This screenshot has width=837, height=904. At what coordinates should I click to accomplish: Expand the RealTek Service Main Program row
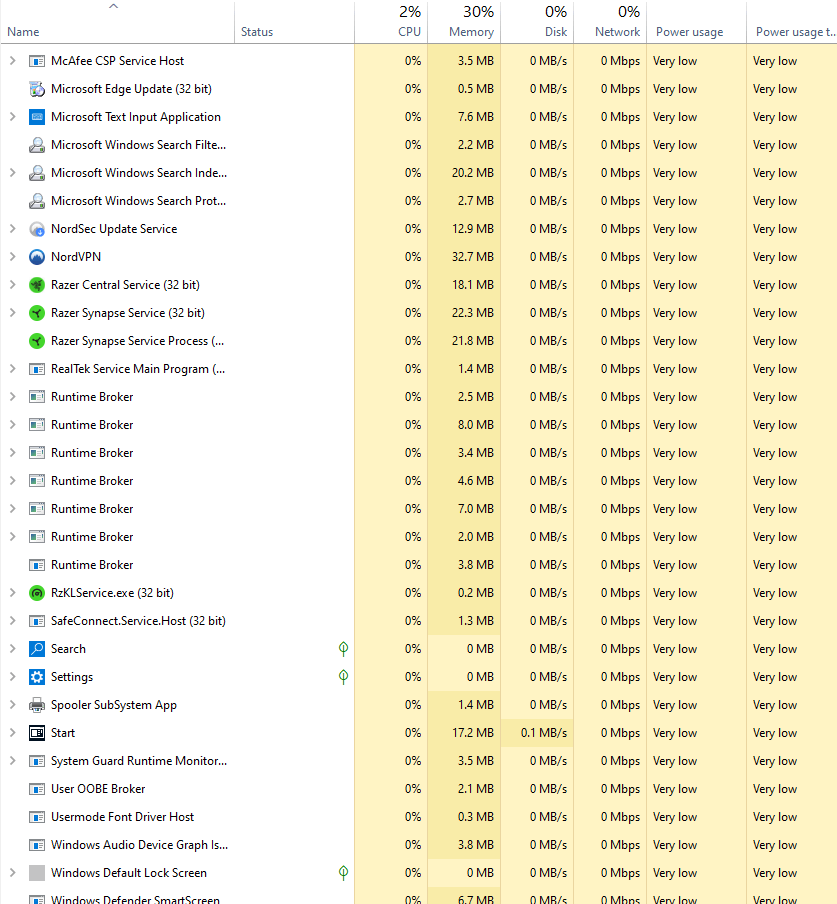coord(13,369)
